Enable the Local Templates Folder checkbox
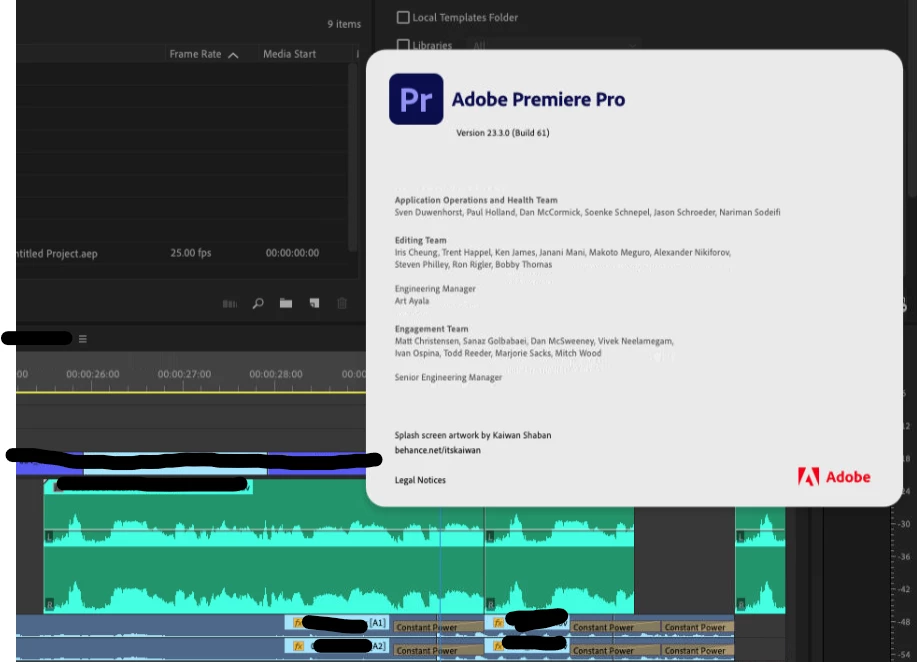This screenshot has width=917, height=662. 403,18
